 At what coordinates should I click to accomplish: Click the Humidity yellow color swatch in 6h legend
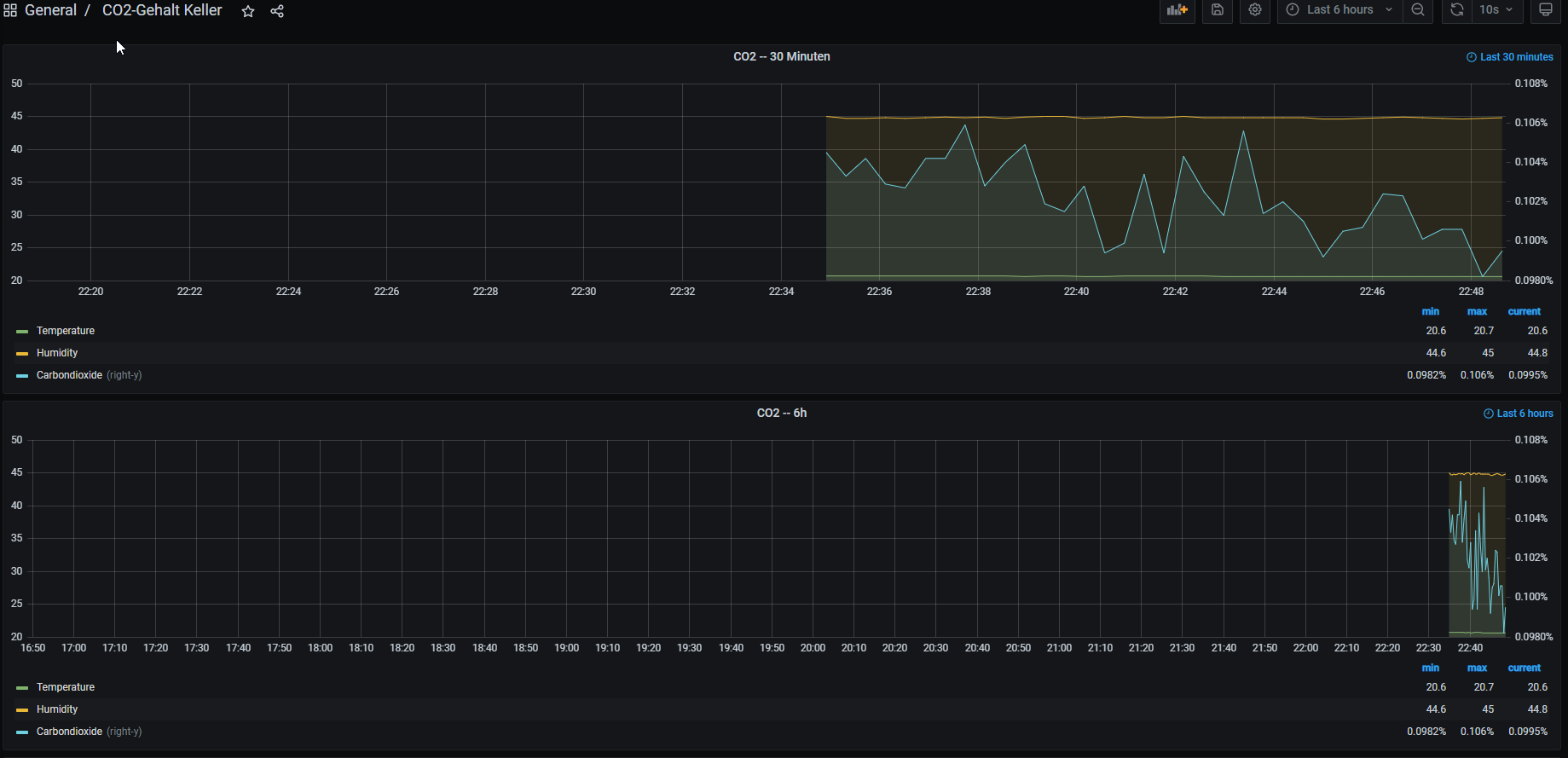(x=22, y=709)
